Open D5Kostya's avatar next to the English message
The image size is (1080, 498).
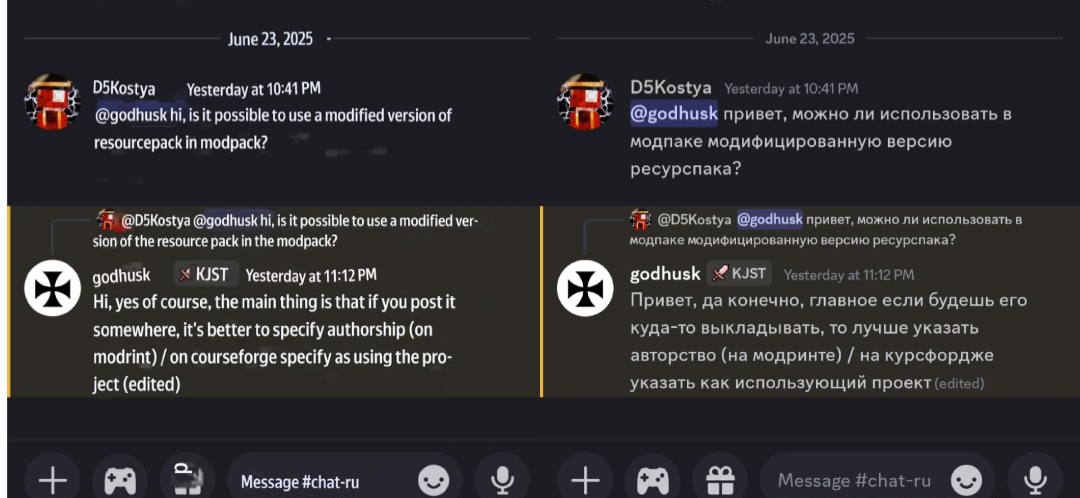[52, 101]
